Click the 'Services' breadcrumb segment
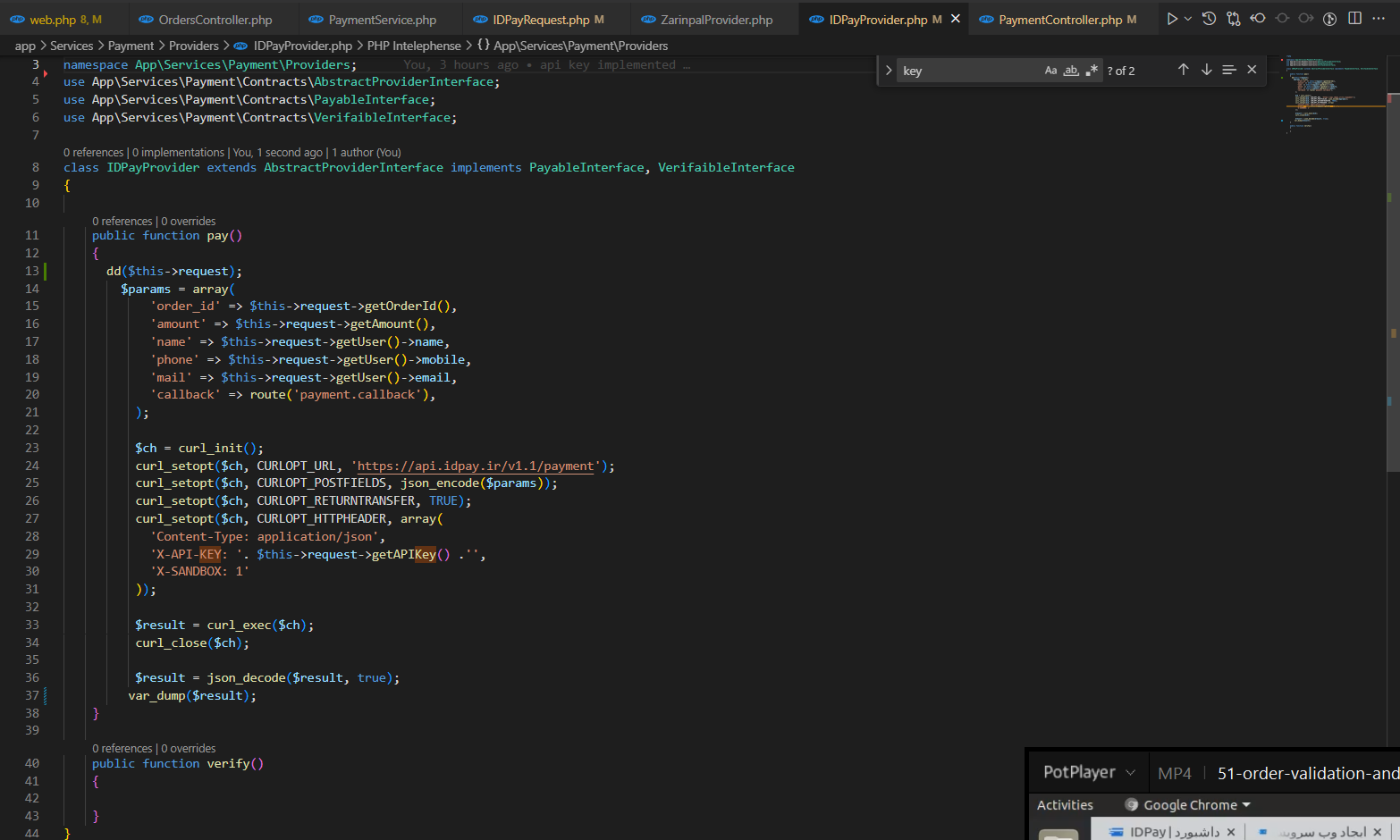1400x840 pixels. pyautogui.click(x=72, y=46)
